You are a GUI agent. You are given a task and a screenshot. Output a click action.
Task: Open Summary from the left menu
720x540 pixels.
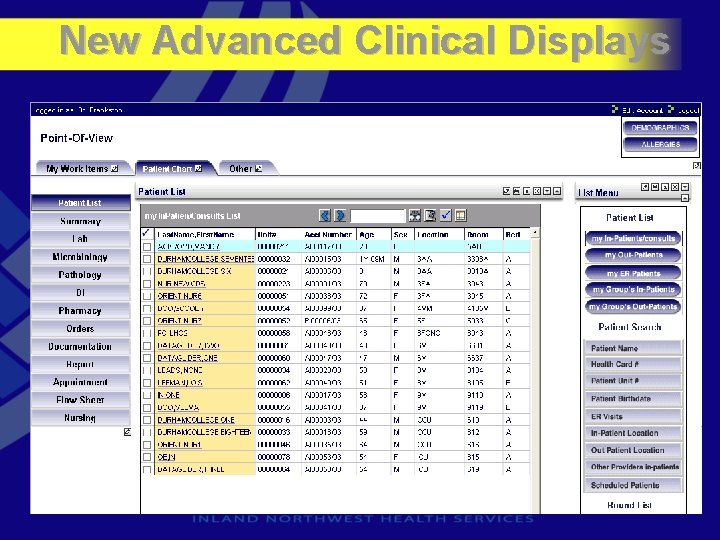(x=80, y=221)
